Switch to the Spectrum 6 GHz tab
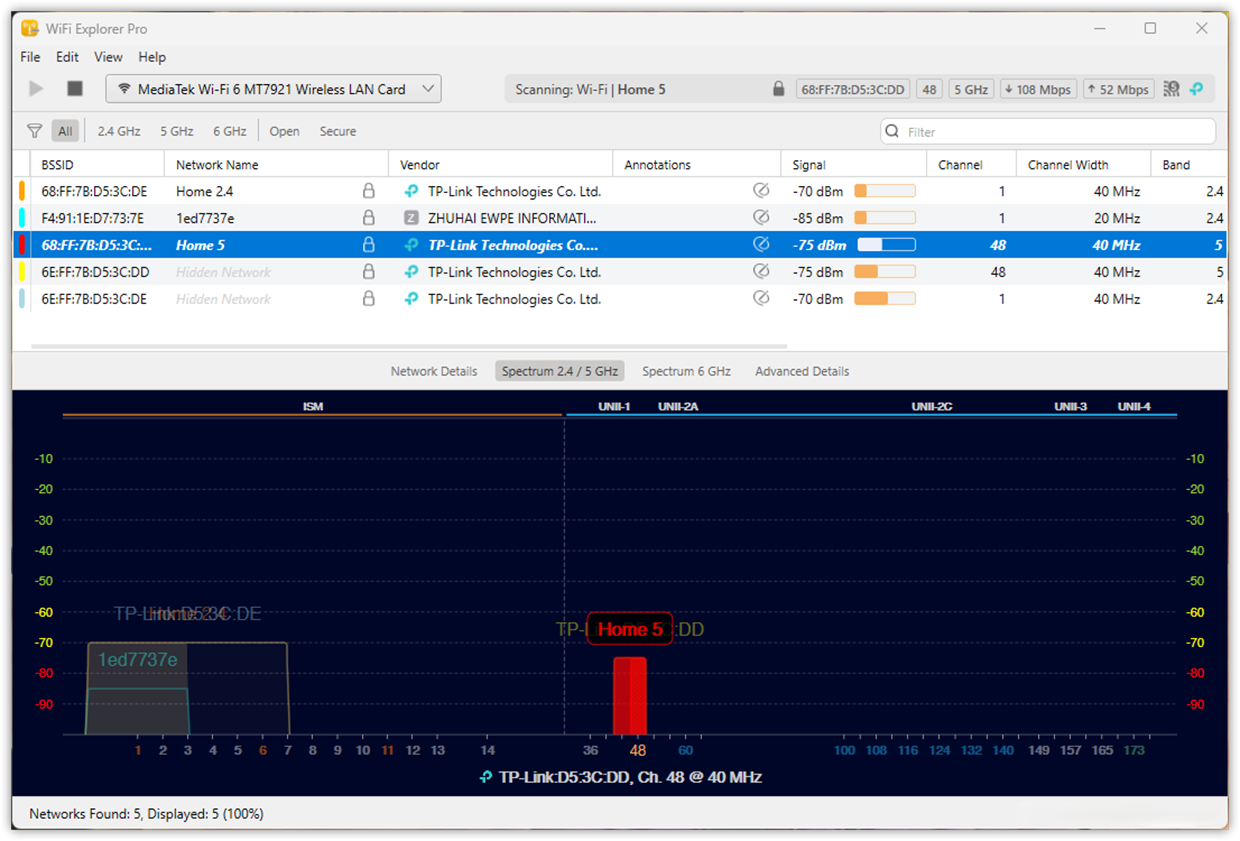Screen dimensions: 1240x841 tap(686, 370)
